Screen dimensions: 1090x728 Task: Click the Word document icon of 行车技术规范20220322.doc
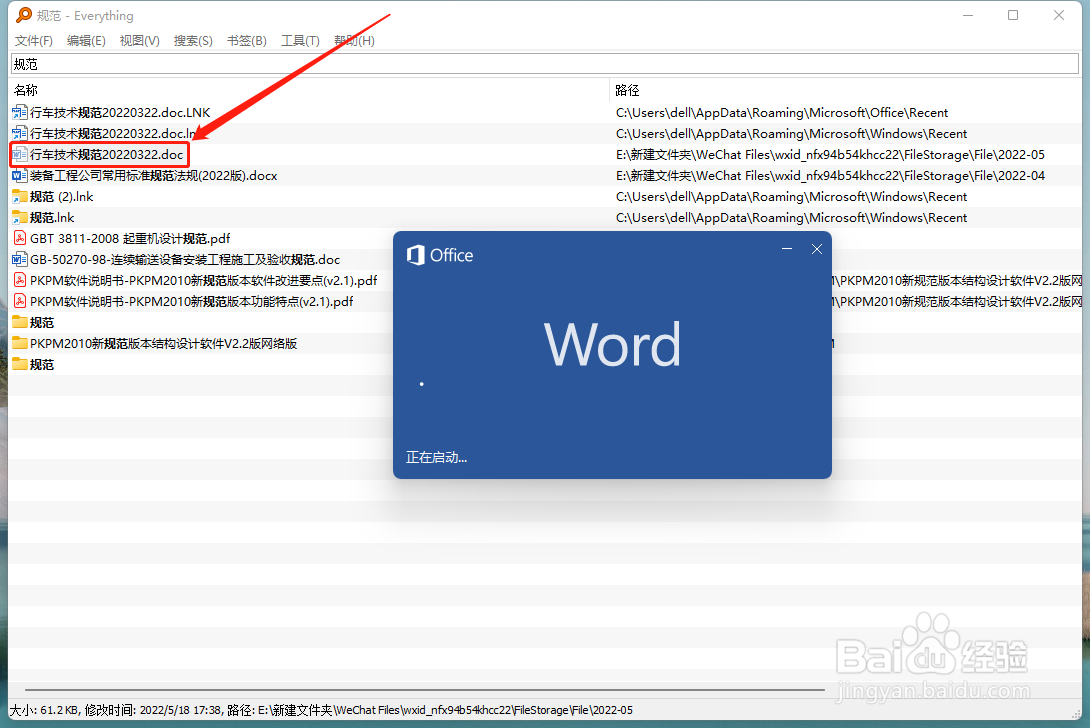[19, 154]
